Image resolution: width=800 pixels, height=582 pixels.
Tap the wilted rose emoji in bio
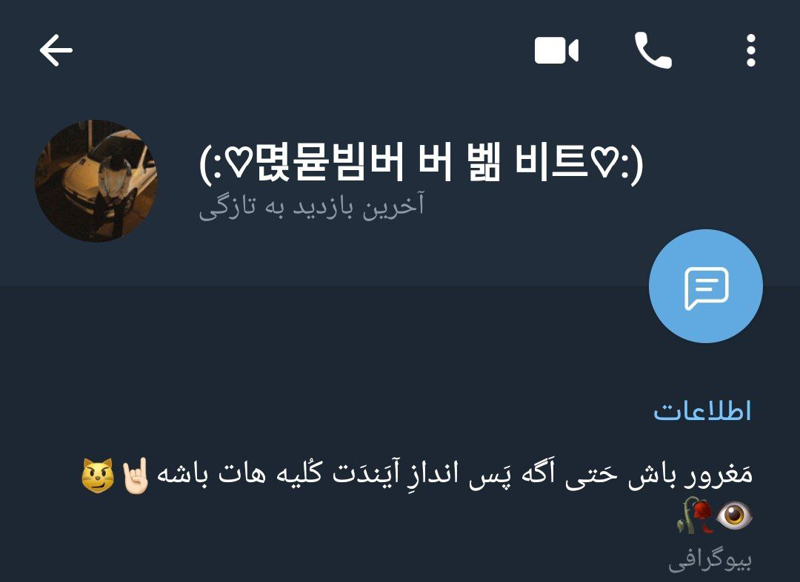(x=695, y=515)
